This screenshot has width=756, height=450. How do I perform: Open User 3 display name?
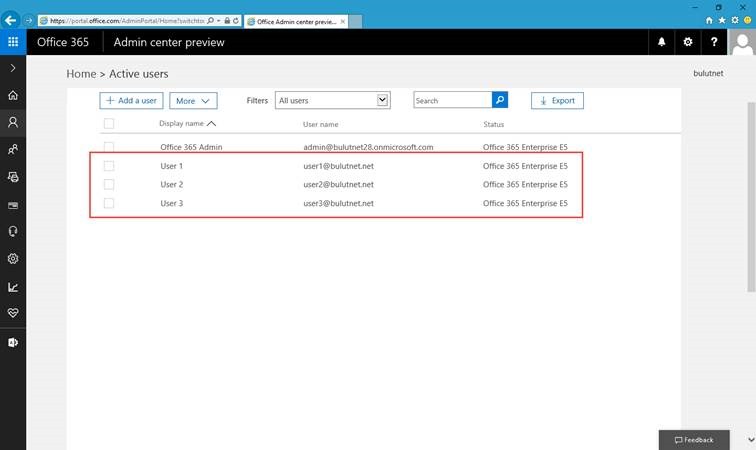coord(172,203)
